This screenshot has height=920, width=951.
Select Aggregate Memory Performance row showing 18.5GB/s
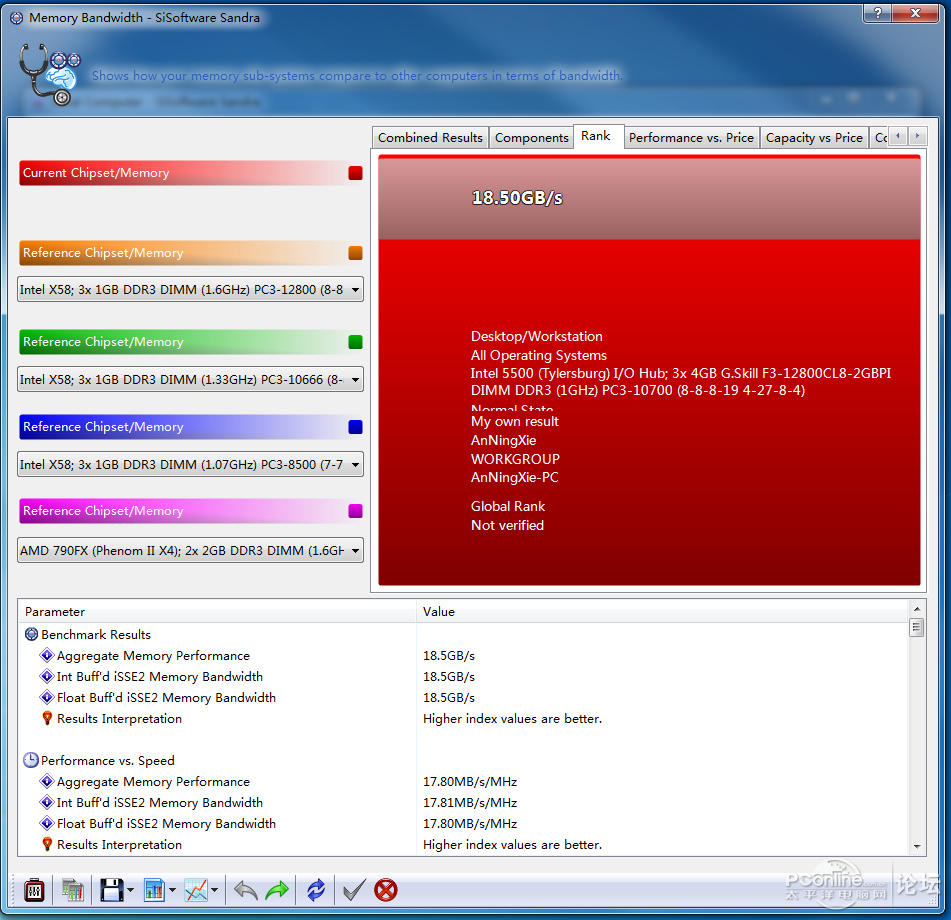tap(463, 656)
